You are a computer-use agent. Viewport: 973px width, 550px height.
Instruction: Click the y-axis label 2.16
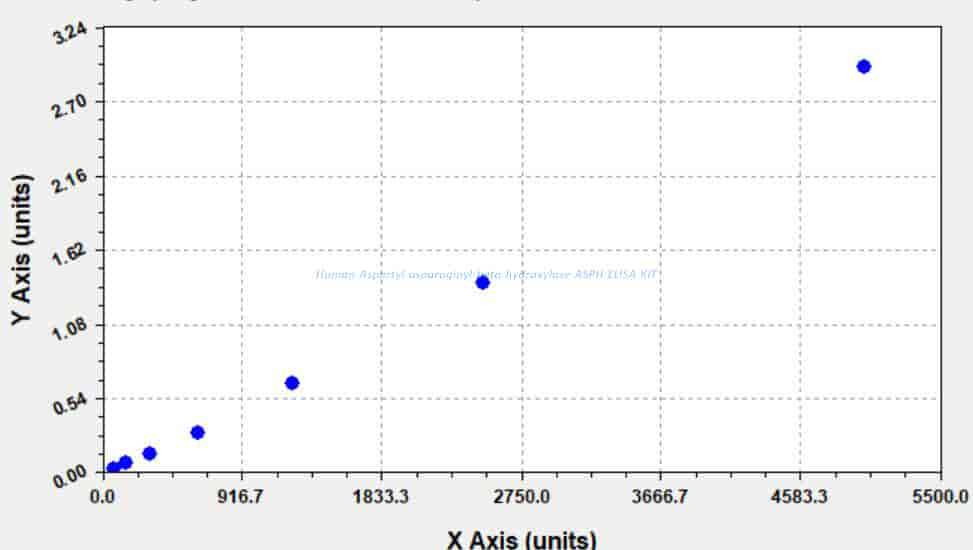[x=70, y=181]
